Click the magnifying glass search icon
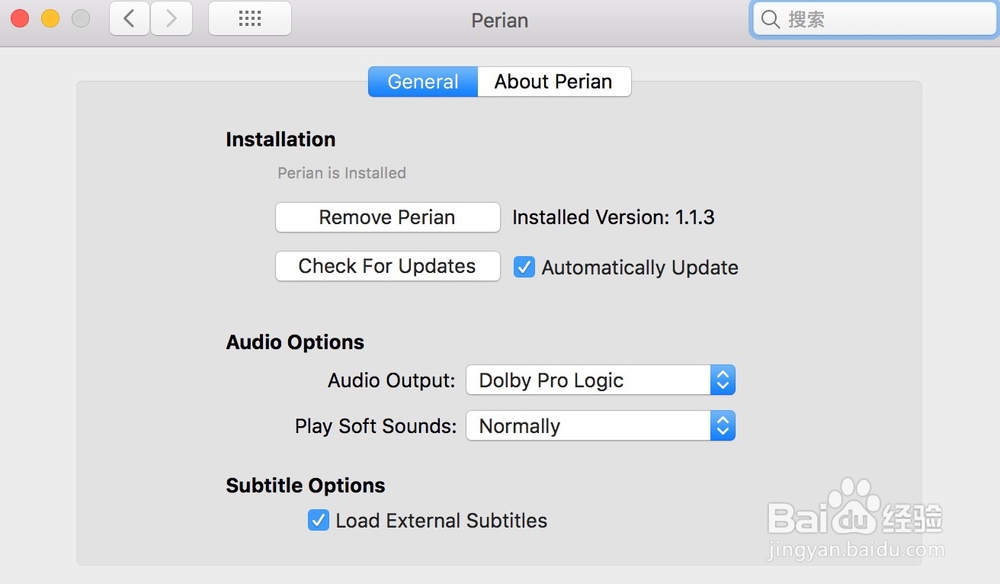Image resolution: width=1000 pixels, height=584 pixels. tap(770, 19)
